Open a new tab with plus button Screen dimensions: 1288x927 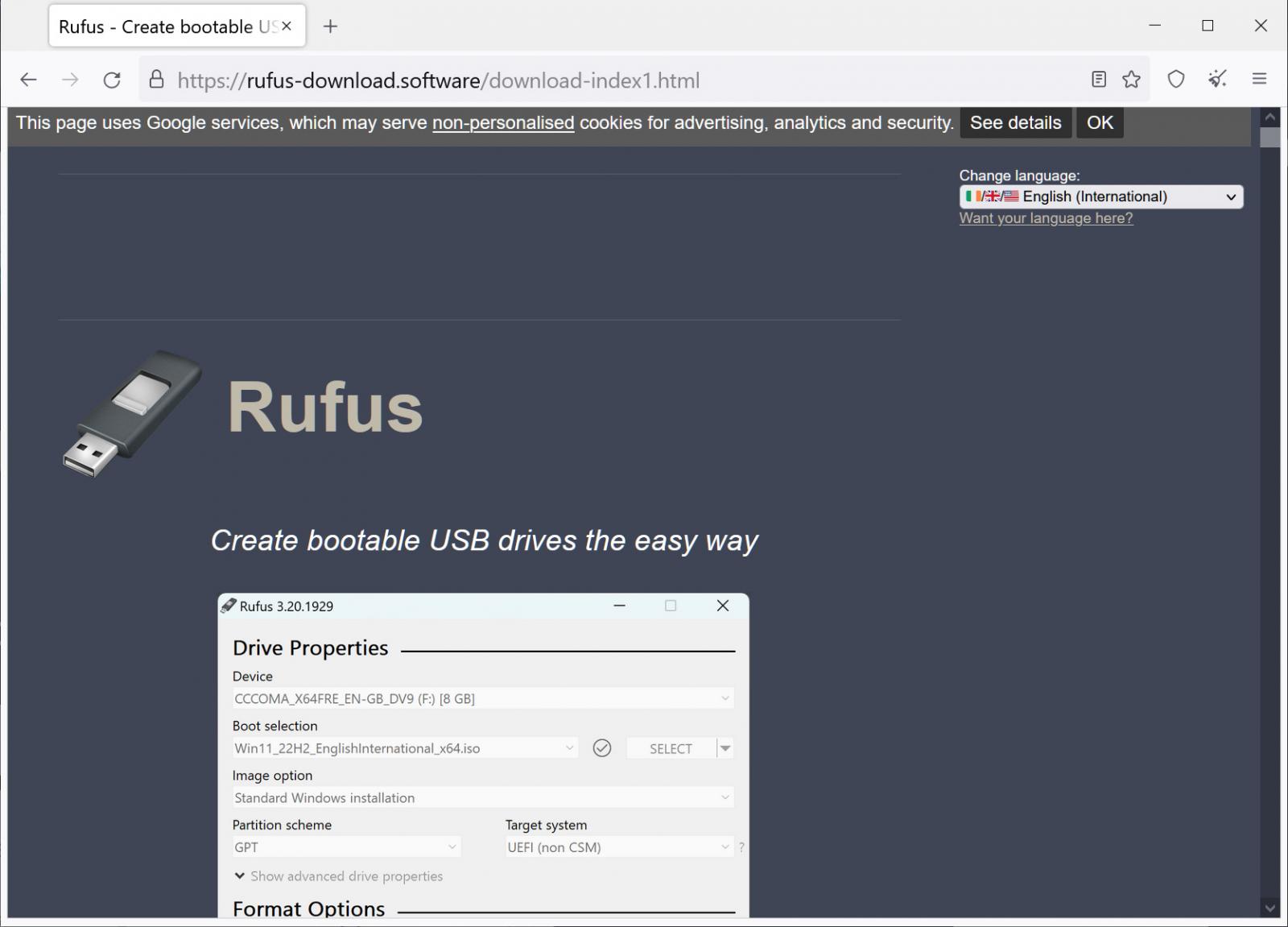pos(330,27)
